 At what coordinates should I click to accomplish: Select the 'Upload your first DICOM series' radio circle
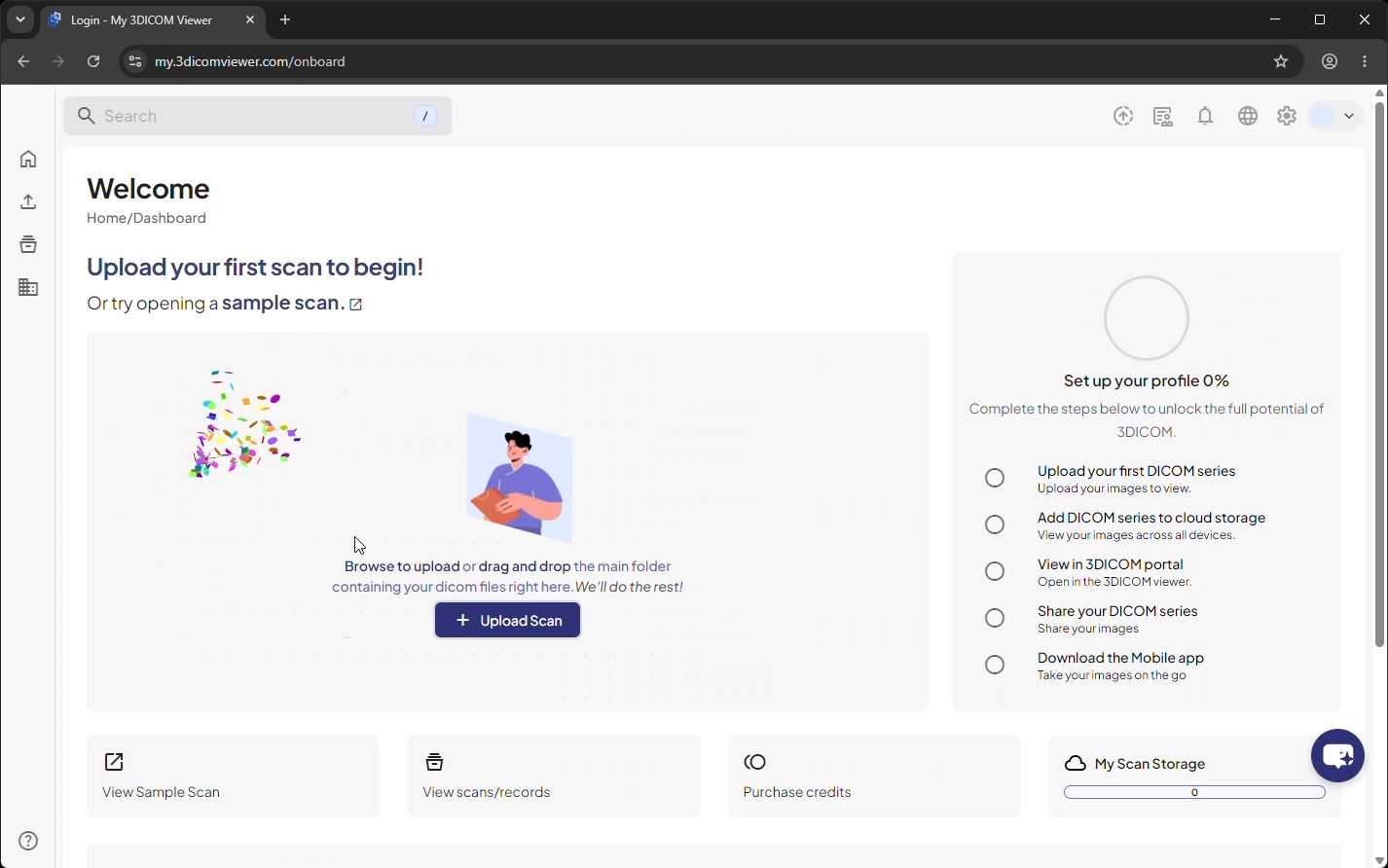pos(995,478)
